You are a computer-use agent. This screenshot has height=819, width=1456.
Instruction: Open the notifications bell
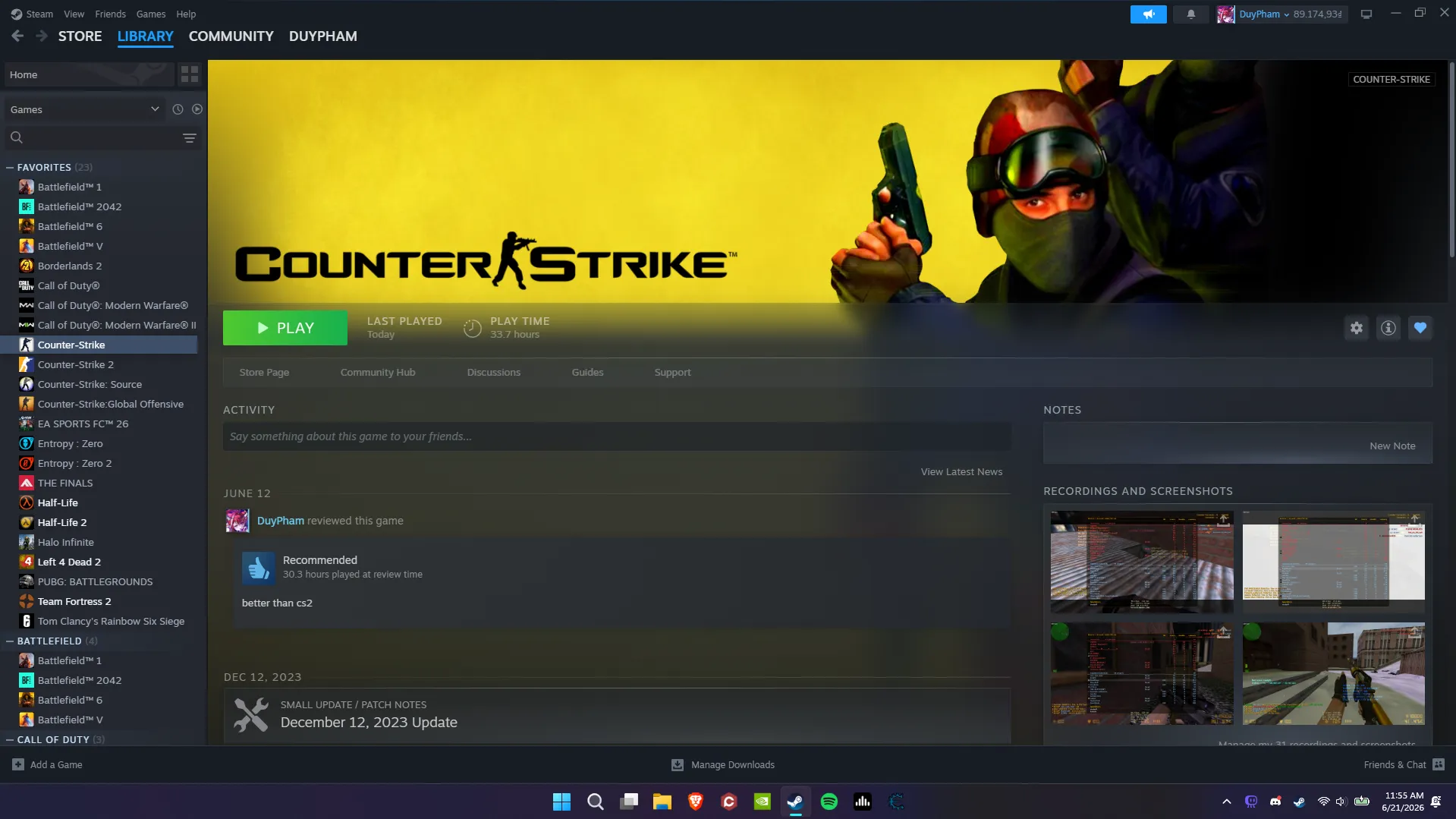(1190, 14)
